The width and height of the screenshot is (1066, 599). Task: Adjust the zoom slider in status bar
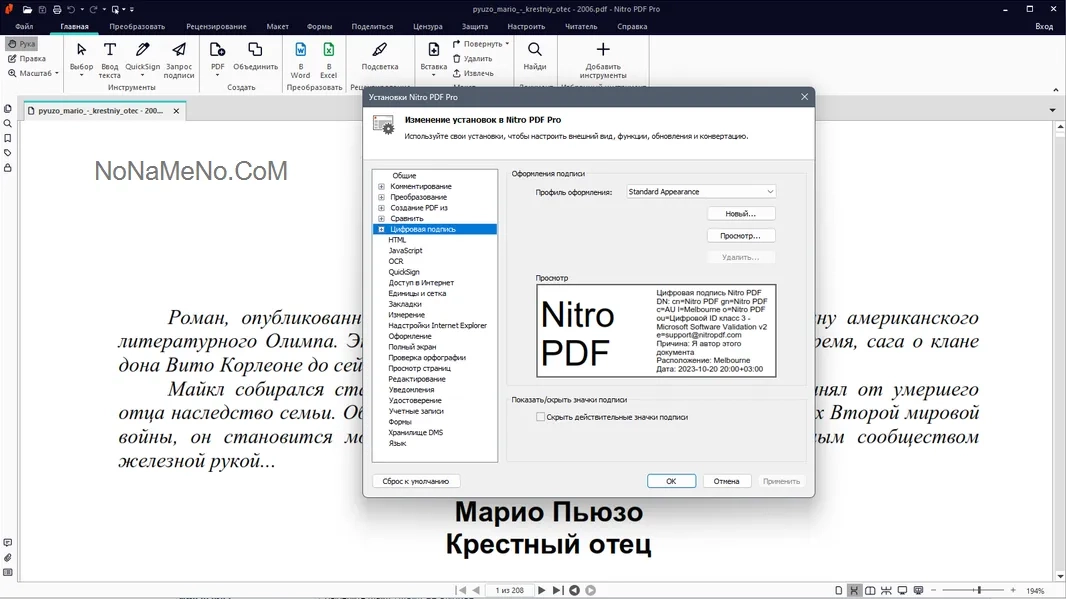978,591
